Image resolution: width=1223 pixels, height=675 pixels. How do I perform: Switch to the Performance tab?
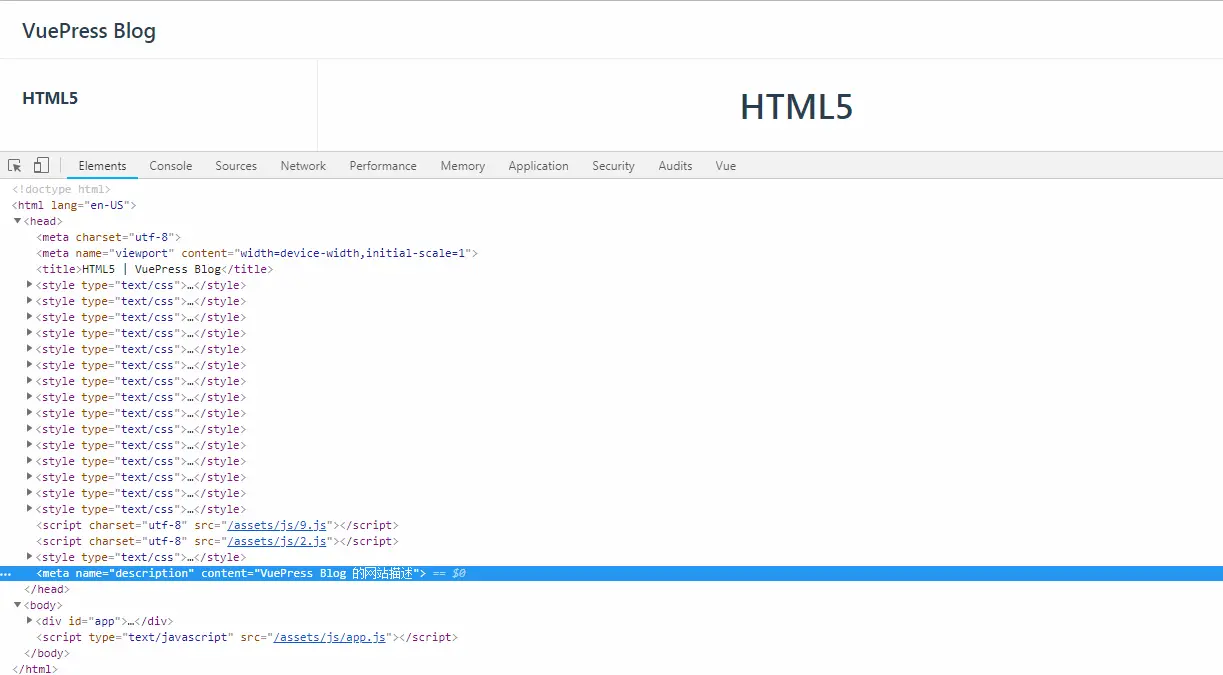[x=383, y=166]
